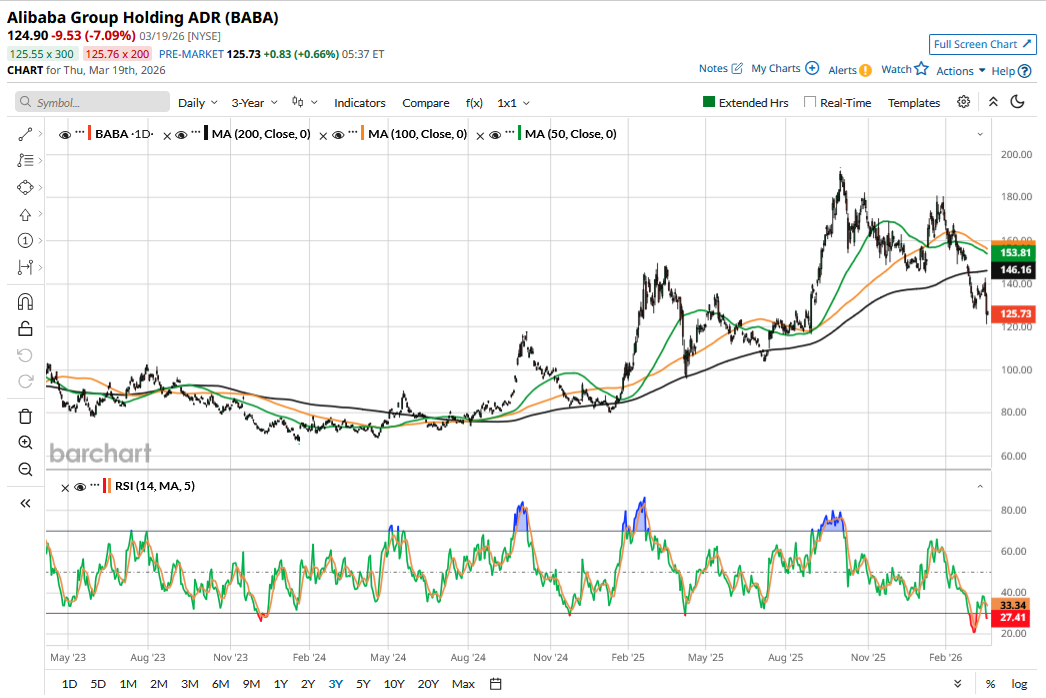
Task: Select the 1Y time range
Action: point(281,684)
